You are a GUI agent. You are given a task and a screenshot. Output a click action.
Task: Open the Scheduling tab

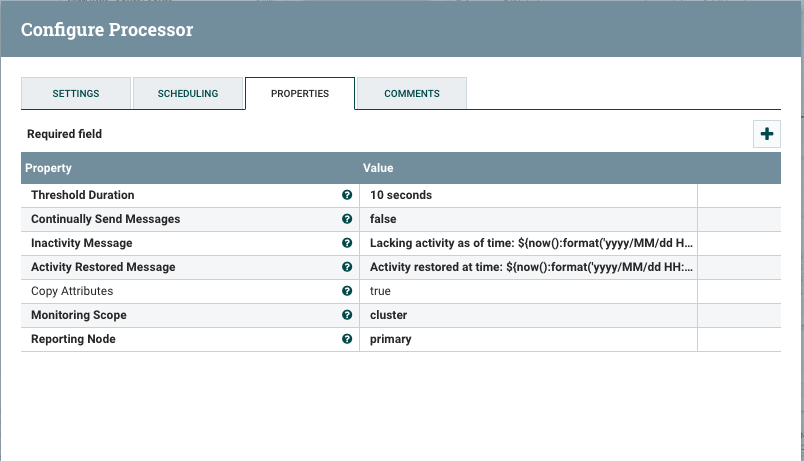click(x=188, y=93)
